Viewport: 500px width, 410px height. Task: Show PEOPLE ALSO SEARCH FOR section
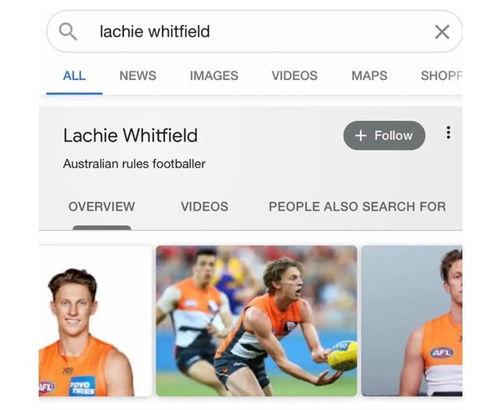[357, 207]
